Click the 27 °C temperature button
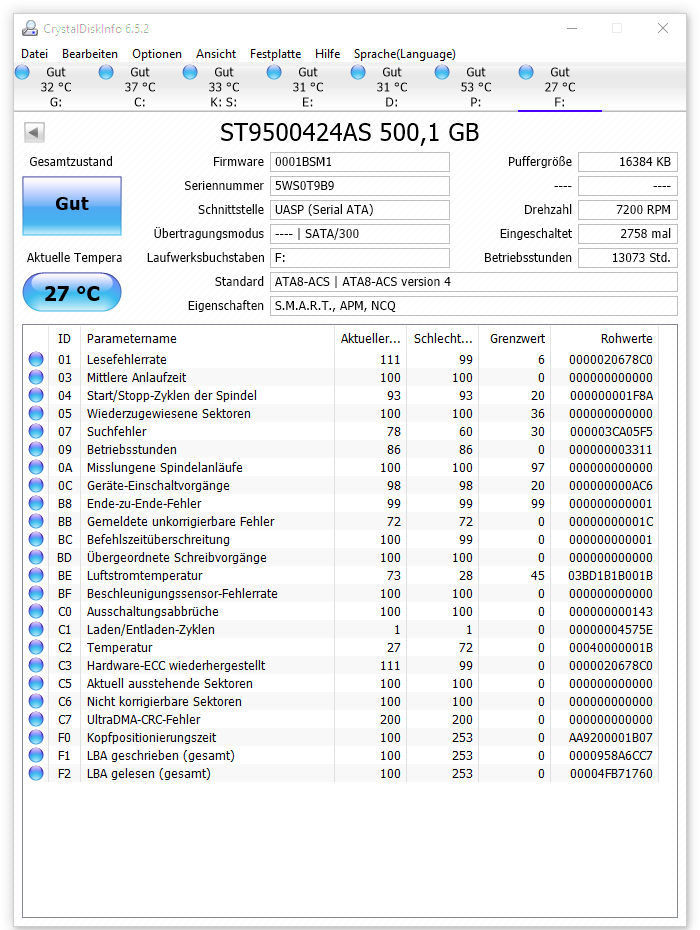 click(x=72, y=293)
